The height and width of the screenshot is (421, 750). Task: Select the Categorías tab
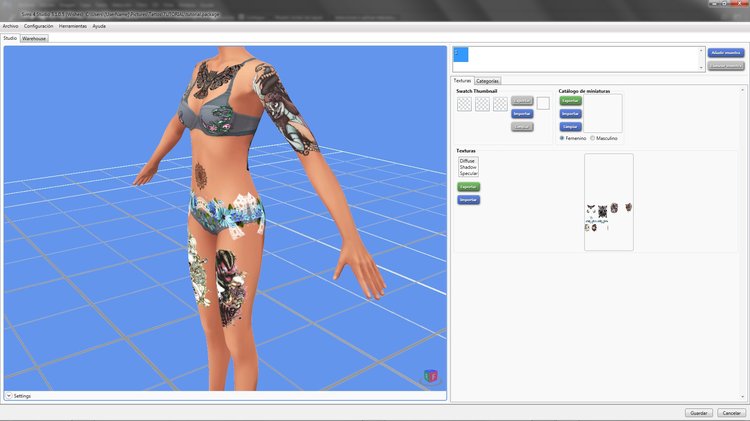pyautogui.click(x=487, y=81)
